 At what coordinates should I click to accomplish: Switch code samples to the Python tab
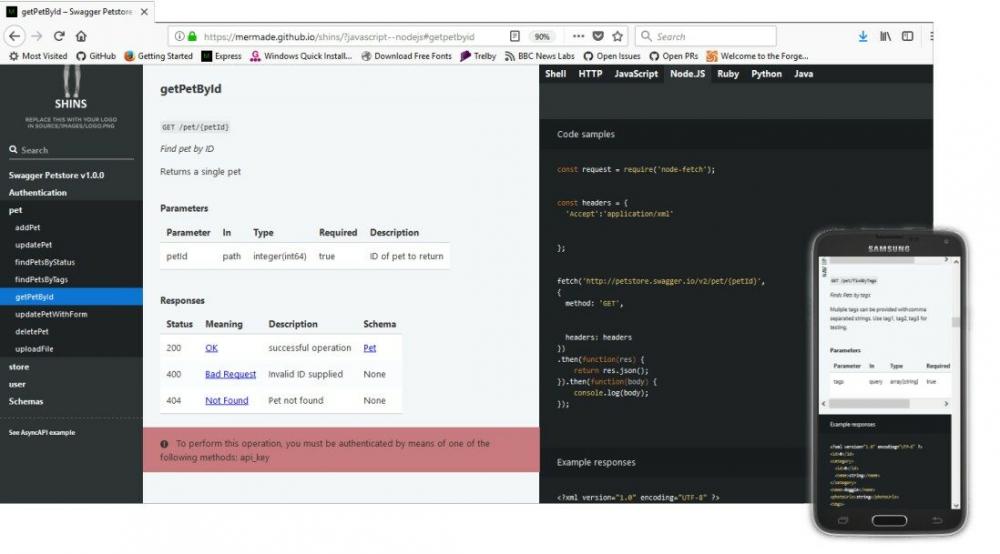click(x=766, y=74)
